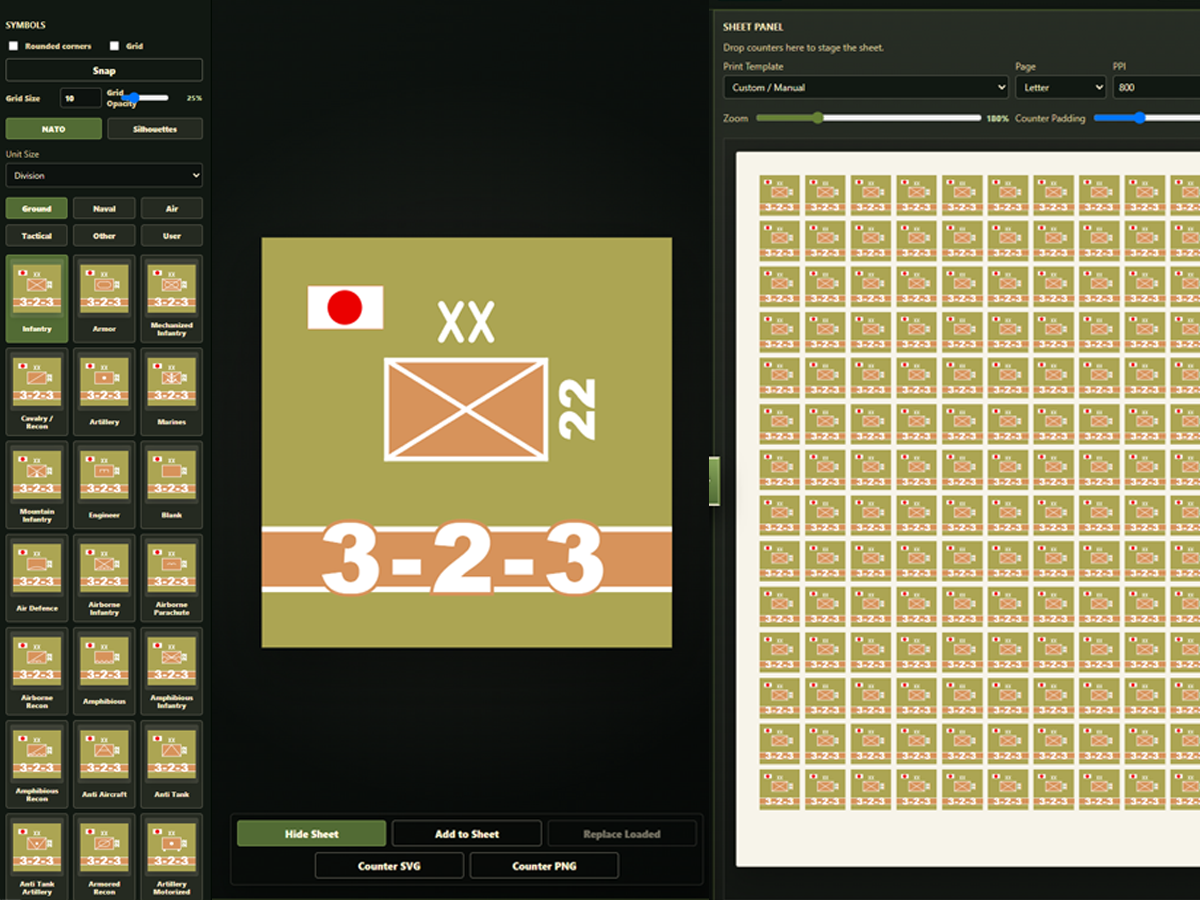Choose the Marines symbol

pyautogui.click(x=171, y=392)
